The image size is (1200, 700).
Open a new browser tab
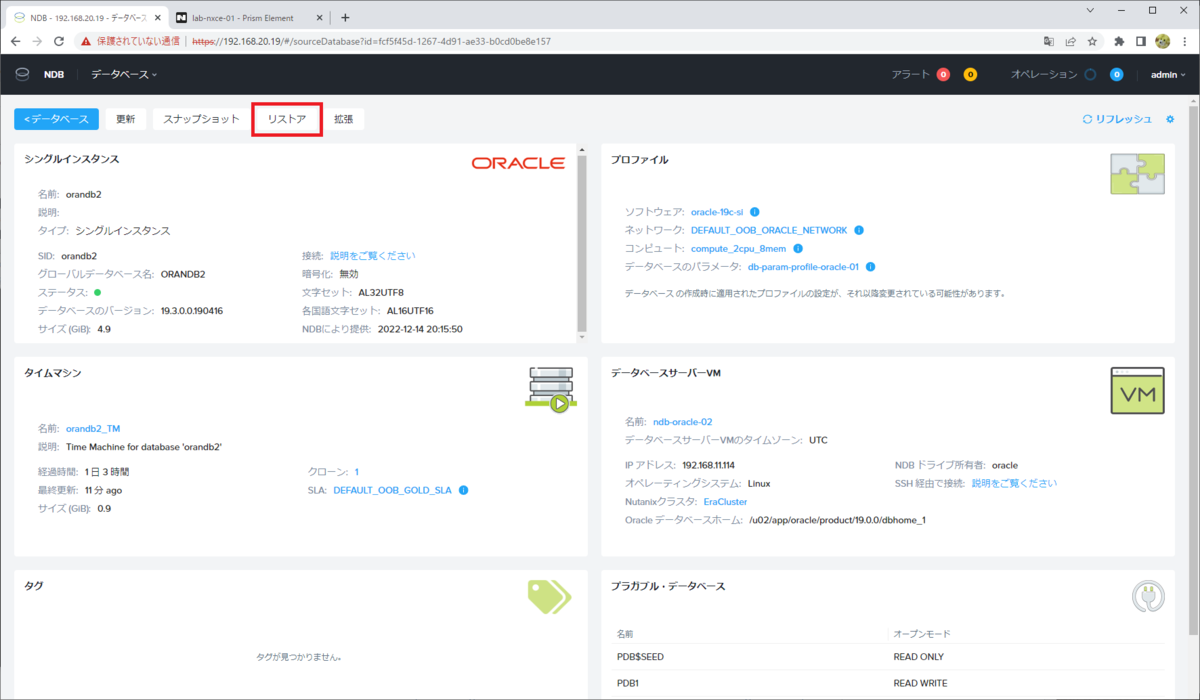[345, 17]
